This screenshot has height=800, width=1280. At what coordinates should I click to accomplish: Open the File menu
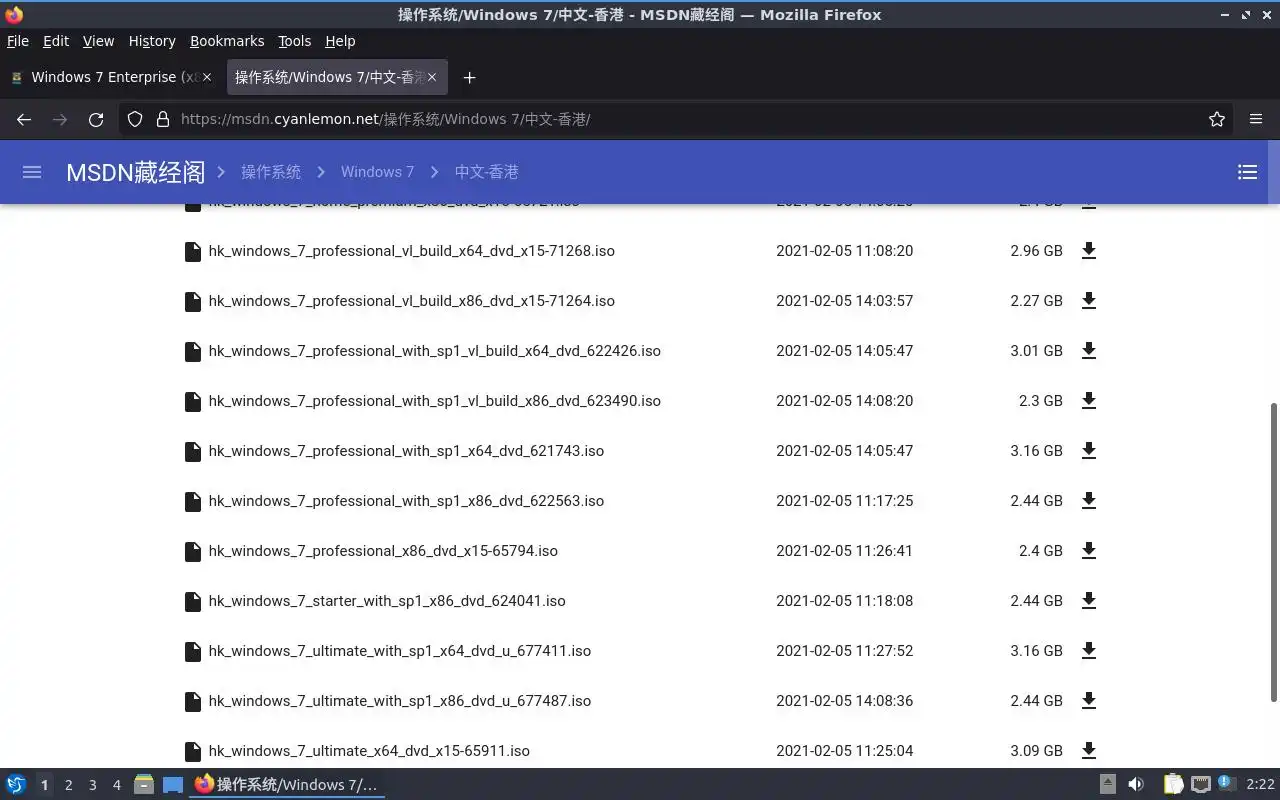pos(18,41)
